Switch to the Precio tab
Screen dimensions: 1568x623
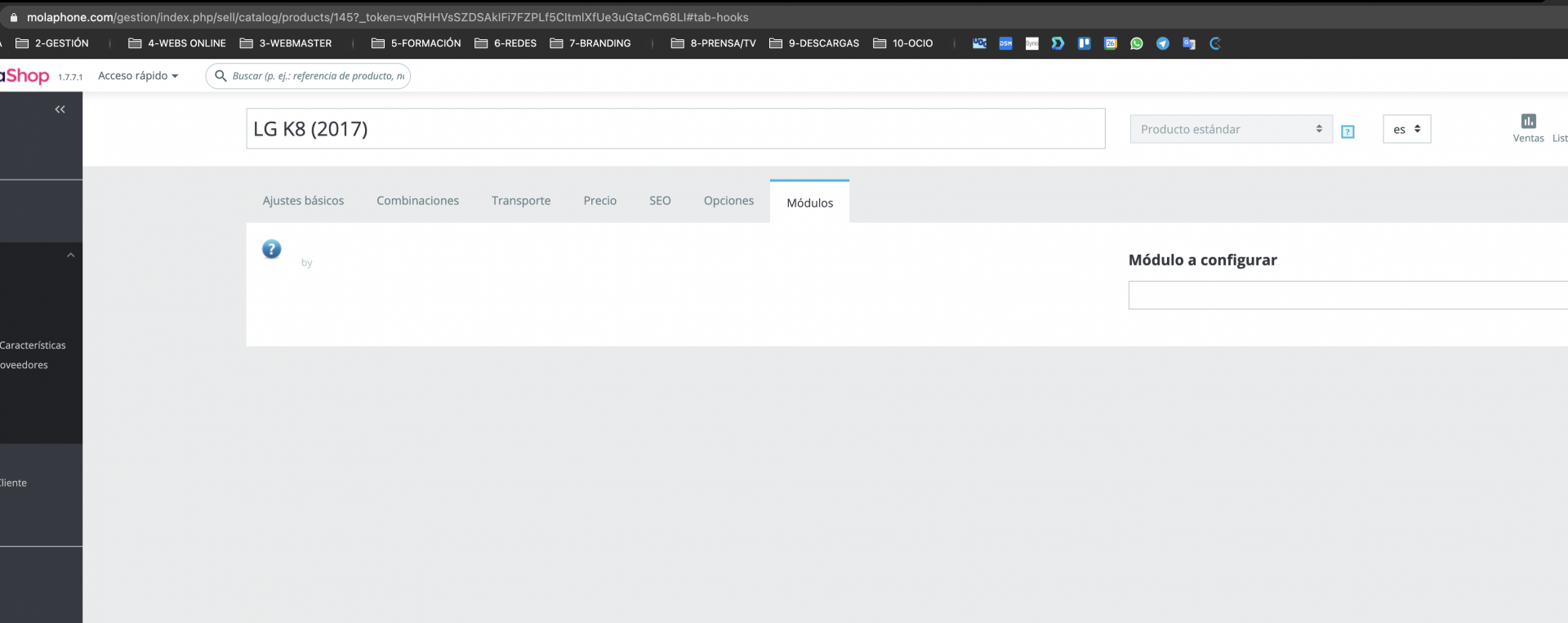599,201
